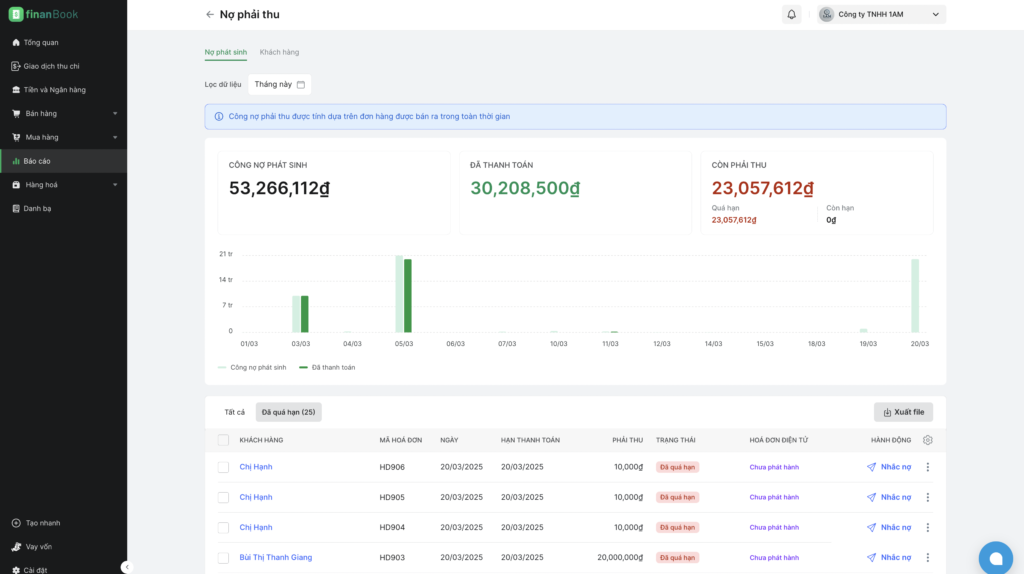Open table column settings gear

[x=927, y=440]
